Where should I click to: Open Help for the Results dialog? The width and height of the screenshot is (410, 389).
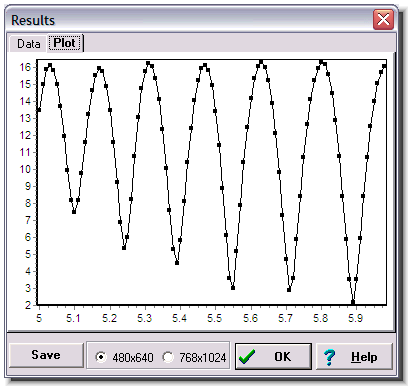point(354,357)
